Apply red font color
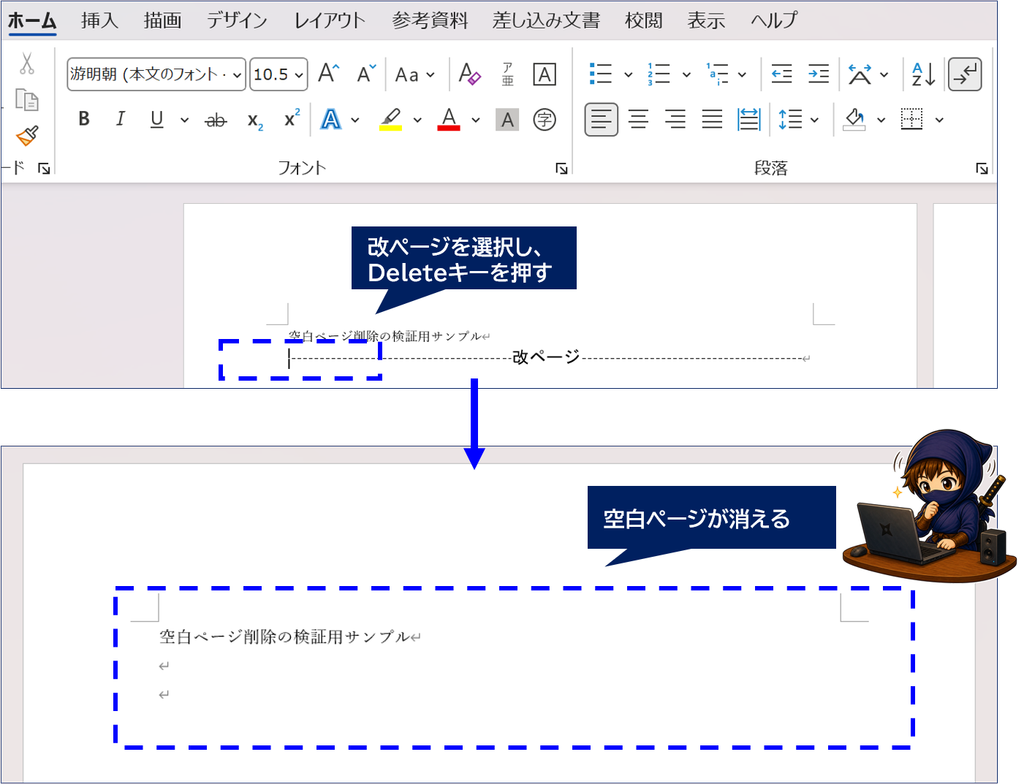Image resolution: width=1024 pixels, height=784 pixels. coord(449,120)
